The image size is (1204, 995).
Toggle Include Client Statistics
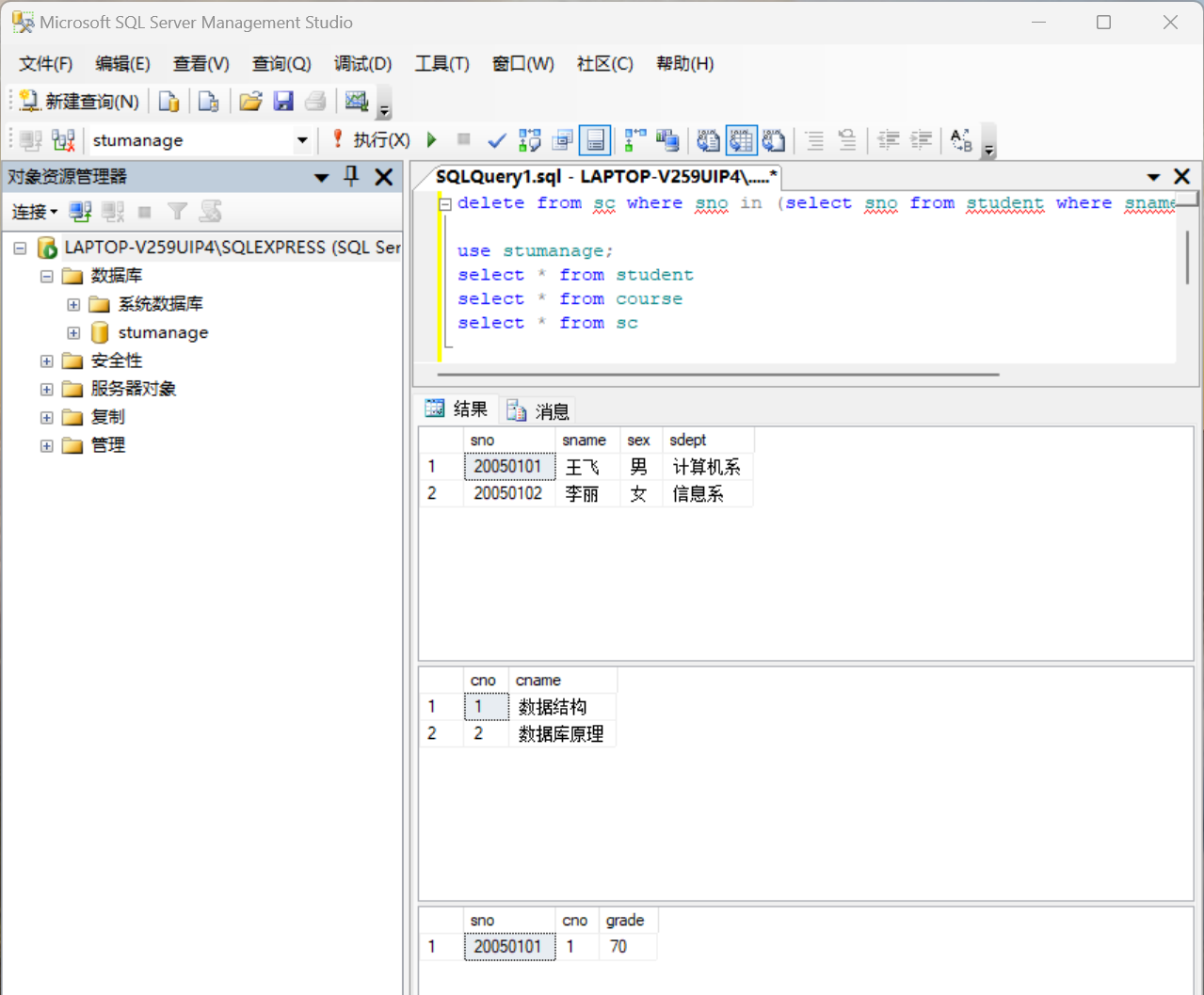click(x=667, y=140)
